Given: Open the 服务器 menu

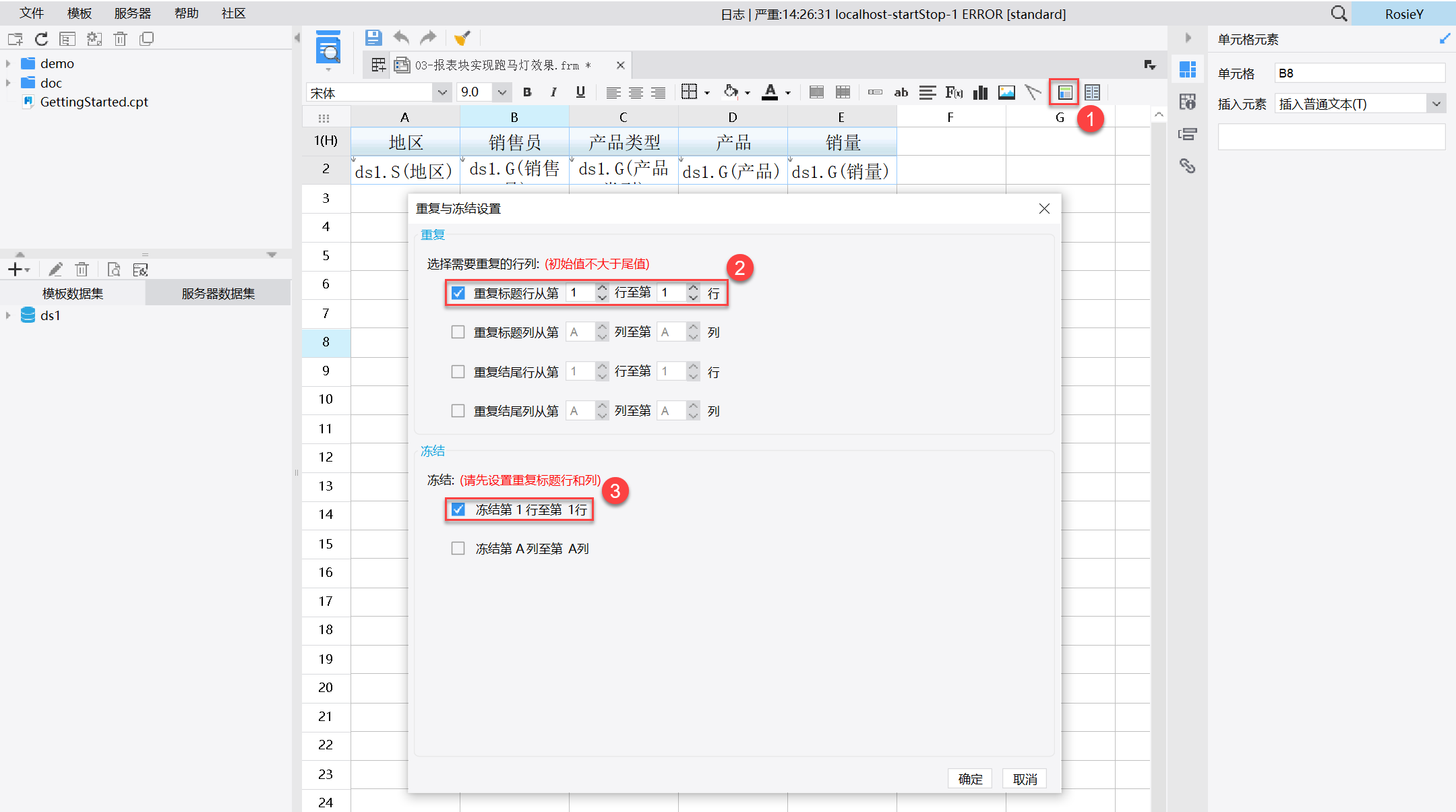Looking at the screenshot, I should click(x=132, y=13).
